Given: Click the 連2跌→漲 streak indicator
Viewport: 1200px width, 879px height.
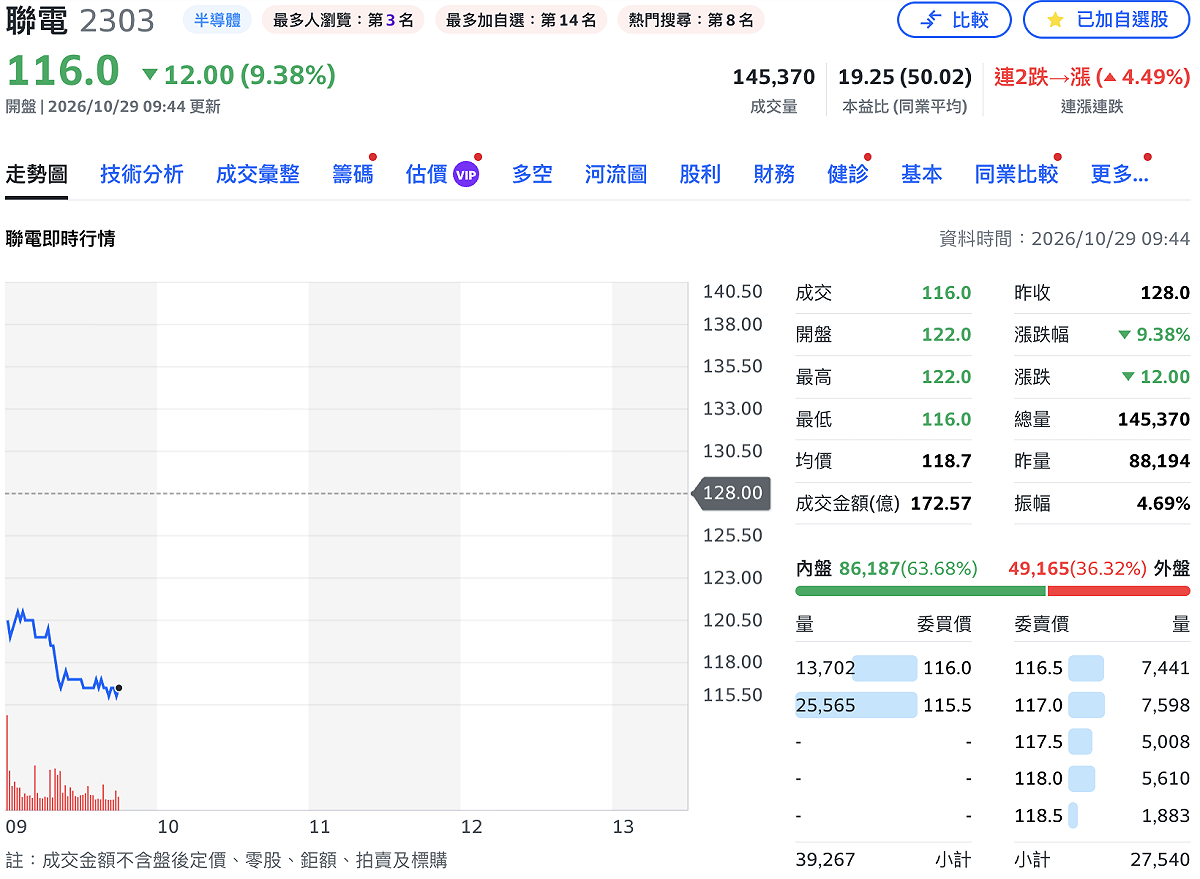Looking at the screenshot, I should (1092, 77).
